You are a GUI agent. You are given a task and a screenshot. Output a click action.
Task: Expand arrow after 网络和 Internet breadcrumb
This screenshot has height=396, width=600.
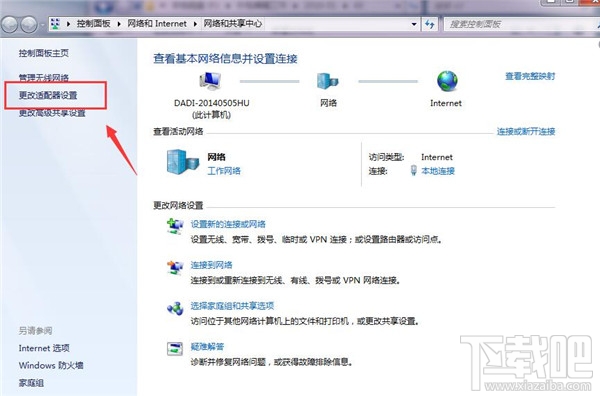tap(195, 24)
